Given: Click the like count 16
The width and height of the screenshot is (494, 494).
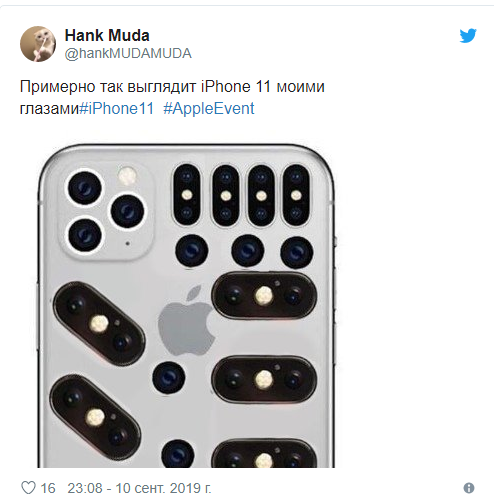Looking at the screenshot, I should click(x=48, y=488).
